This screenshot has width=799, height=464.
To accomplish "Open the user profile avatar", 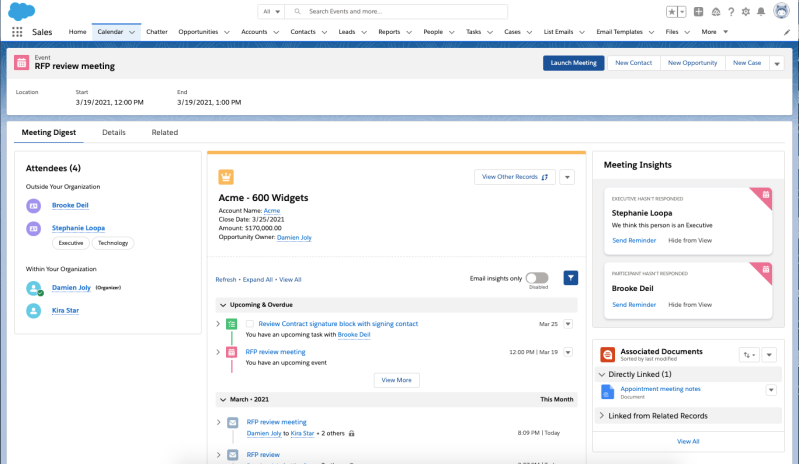I will [781, 11].
